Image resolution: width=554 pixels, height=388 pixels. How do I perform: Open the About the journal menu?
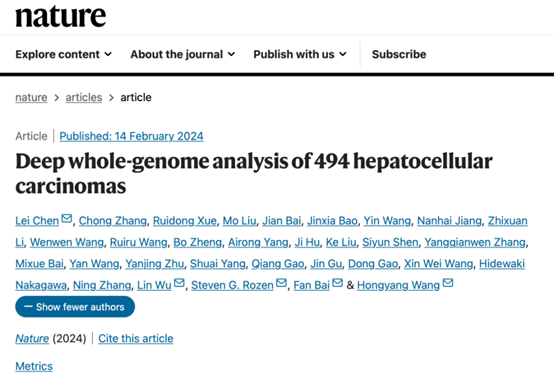point(183,54)
